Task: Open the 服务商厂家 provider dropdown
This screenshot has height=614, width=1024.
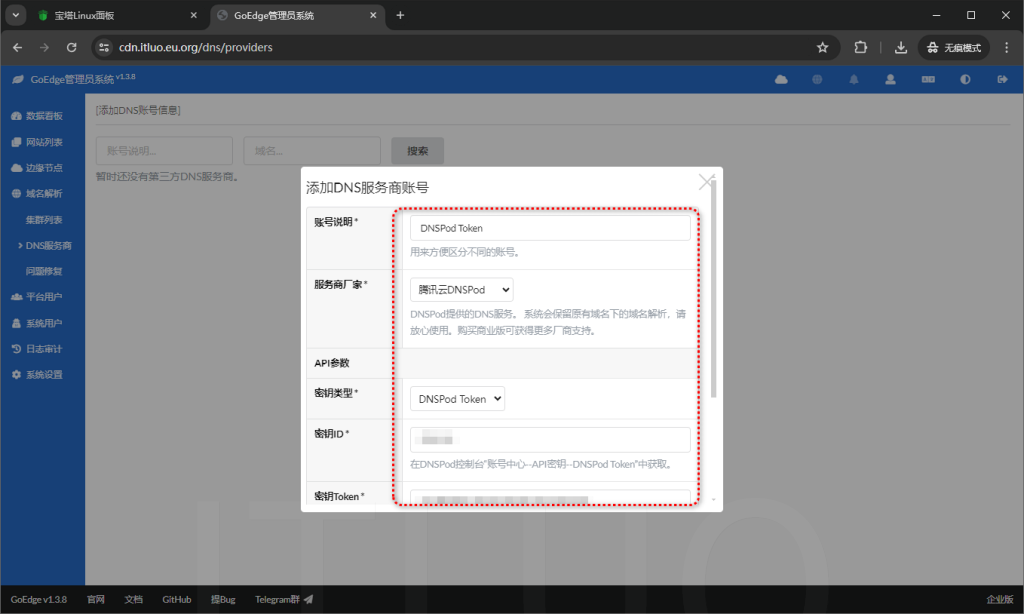Action: (461, 289)
